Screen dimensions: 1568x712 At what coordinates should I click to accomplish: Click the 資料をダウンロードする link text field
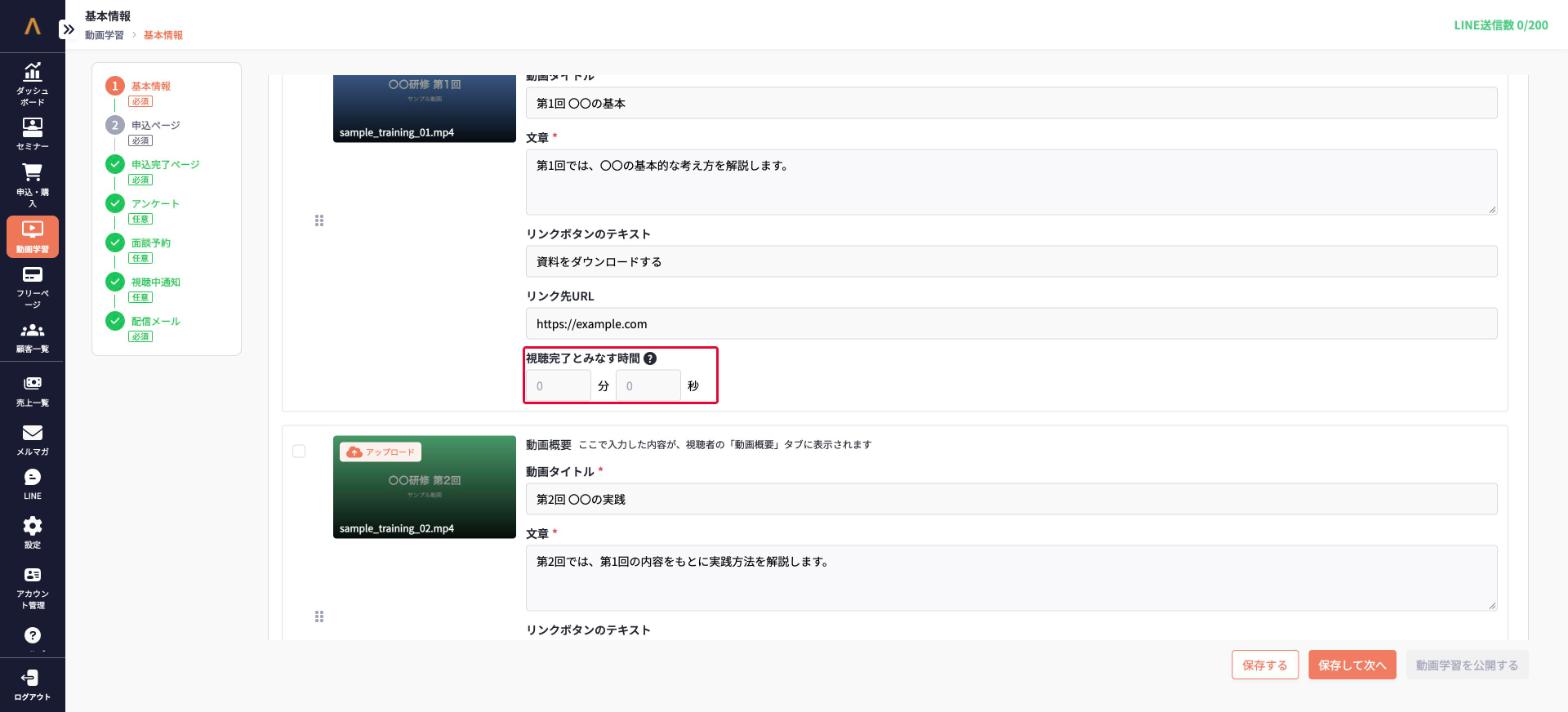1011,261
